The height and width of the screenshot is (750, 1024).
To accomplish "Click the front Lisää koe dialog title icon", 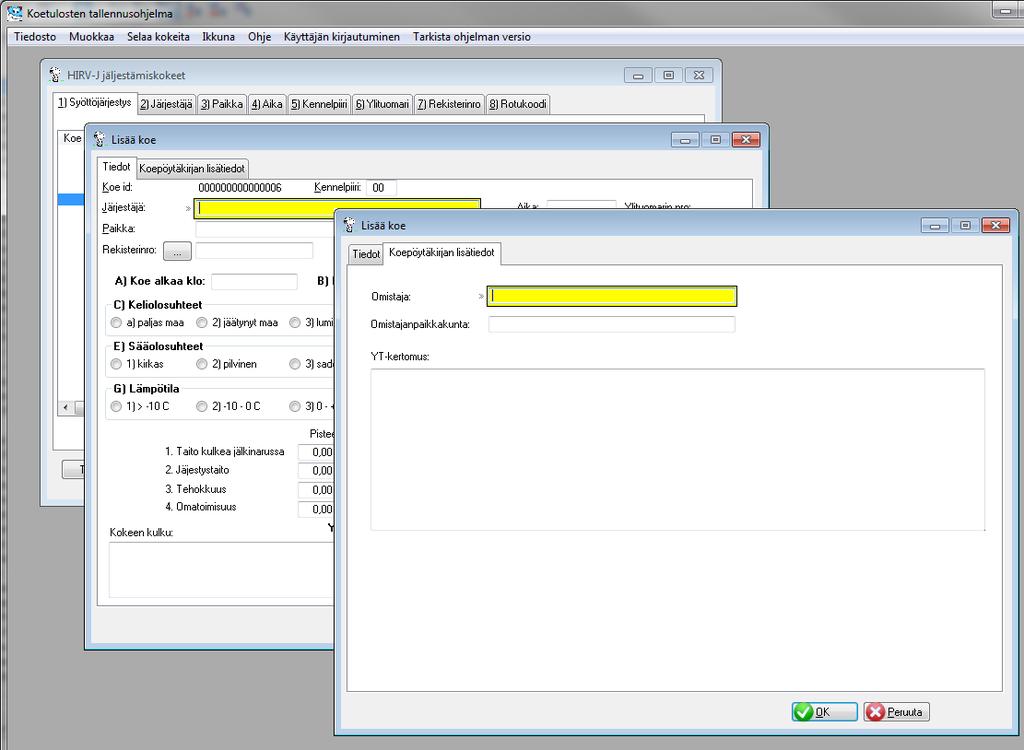I will (x=349, y=225).
